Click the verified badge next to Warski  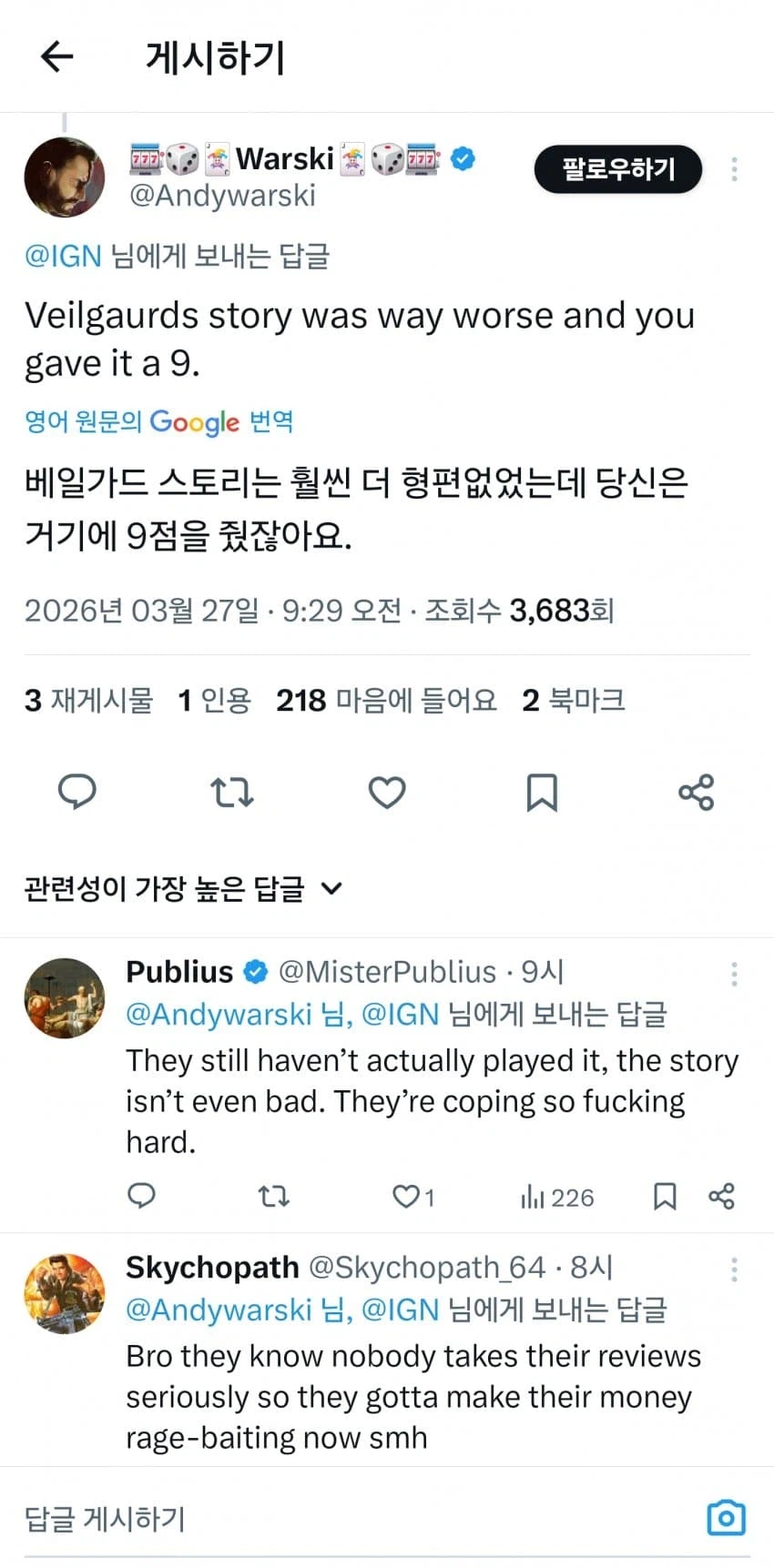464,157
